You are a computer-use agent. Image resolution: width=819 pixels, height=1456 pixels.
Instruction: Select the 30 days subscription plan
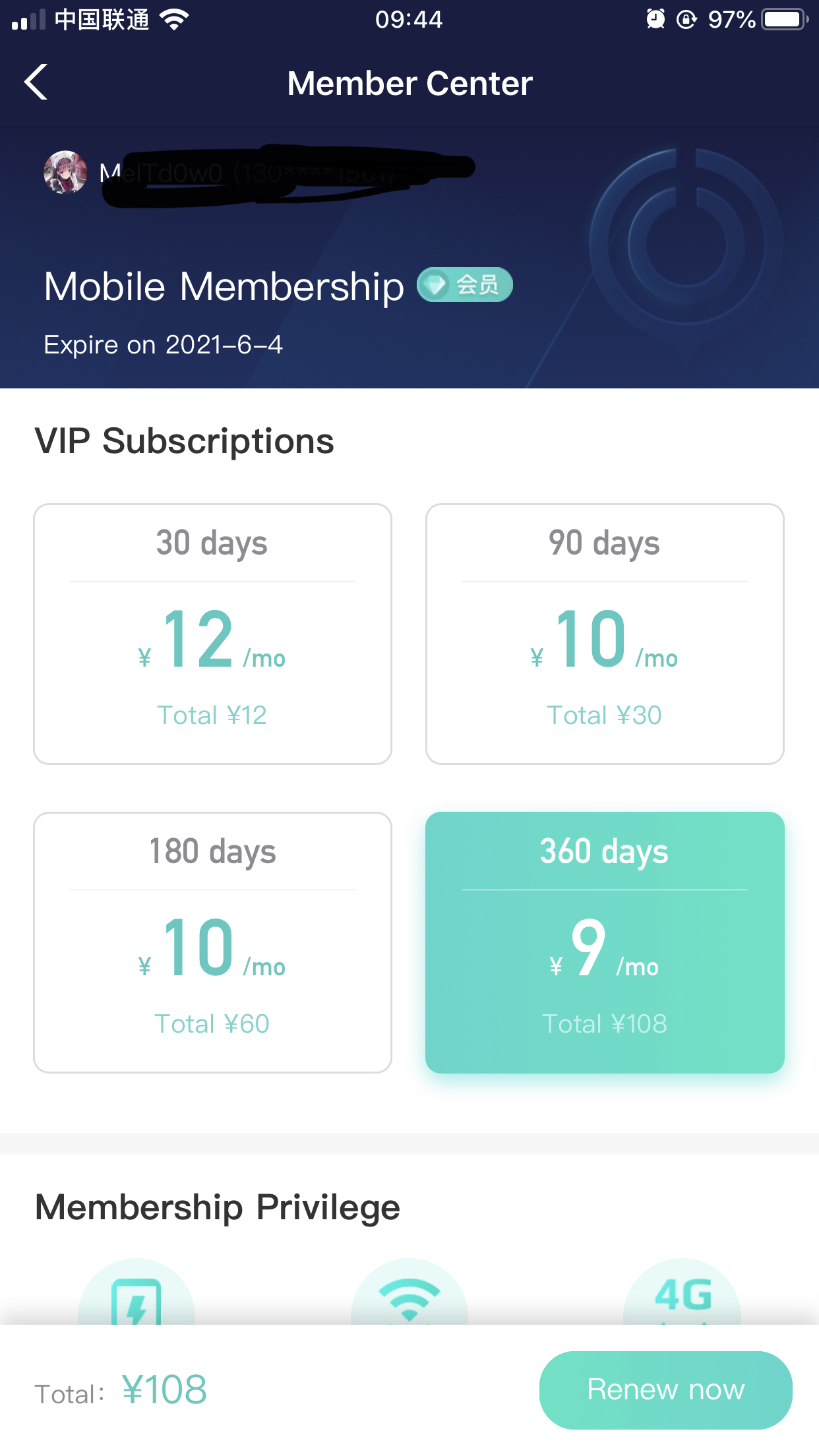pos(212,634)
